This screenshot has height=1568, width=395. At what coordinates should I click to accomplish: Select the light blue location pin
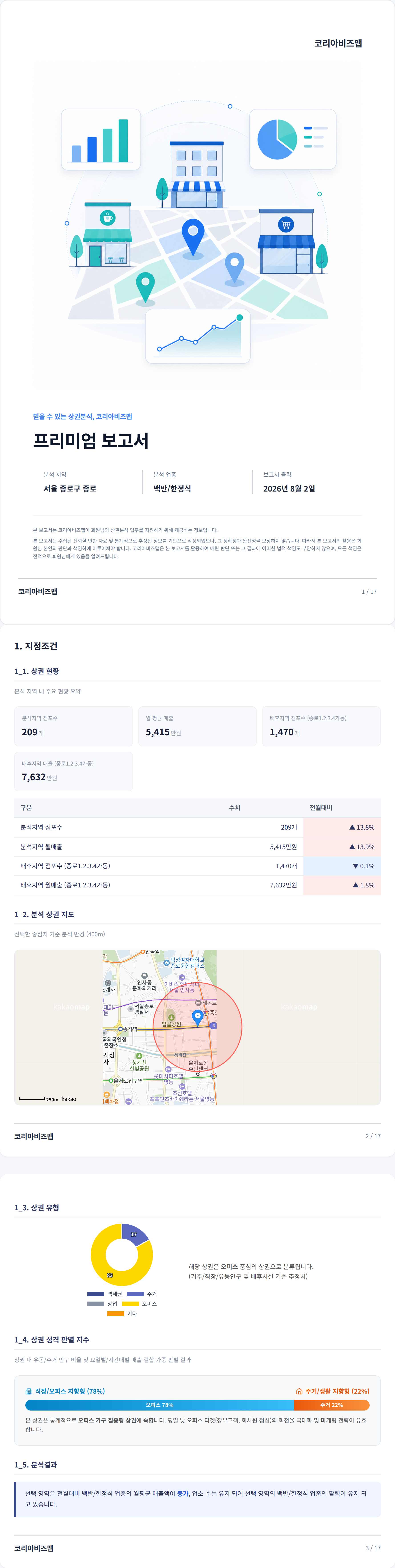[x=234, y=268]
